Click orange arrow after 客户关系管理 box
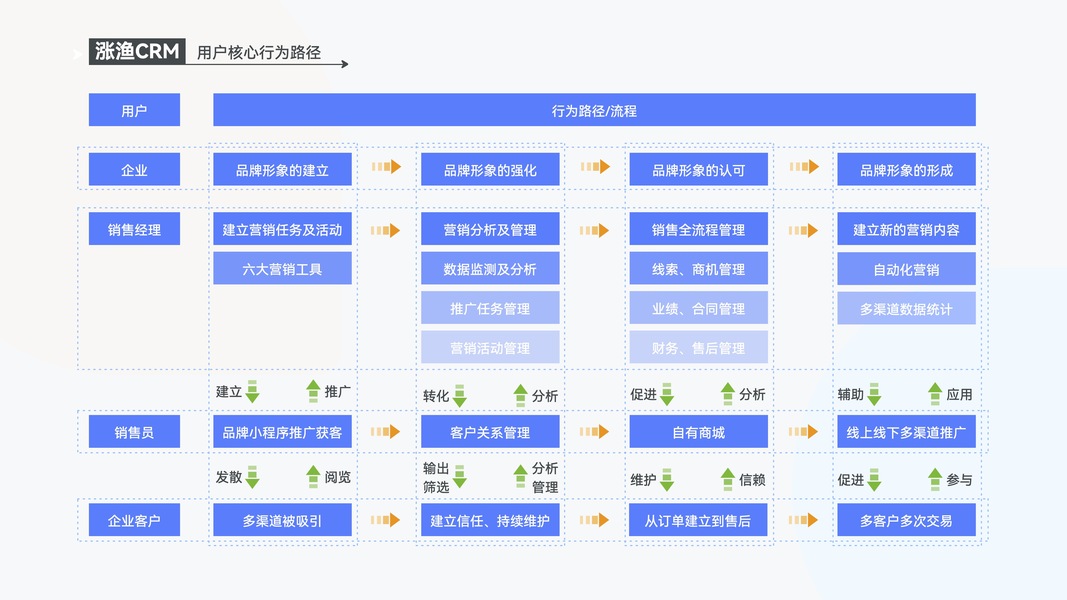Screen dimensions: 1067x600 [x=594, y=431]
